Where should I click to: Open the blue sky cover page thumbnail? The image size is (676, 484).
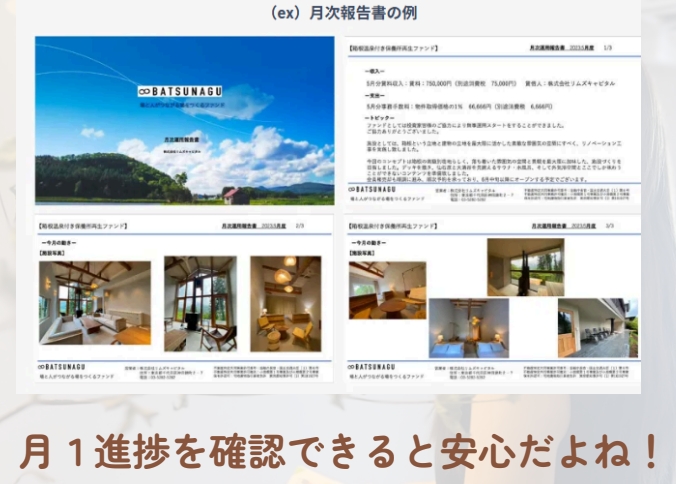point(184,120)
